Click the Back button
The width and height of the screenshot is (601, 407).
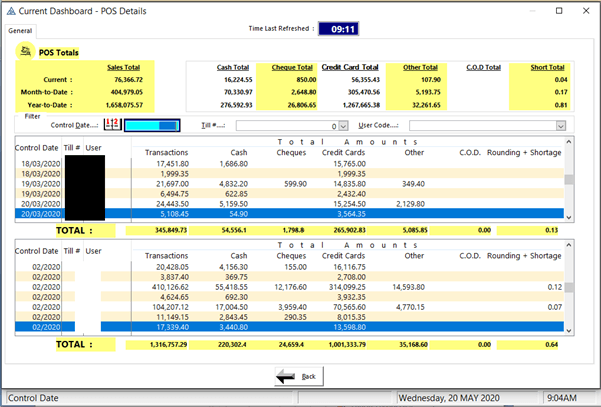tap(299, 376)
